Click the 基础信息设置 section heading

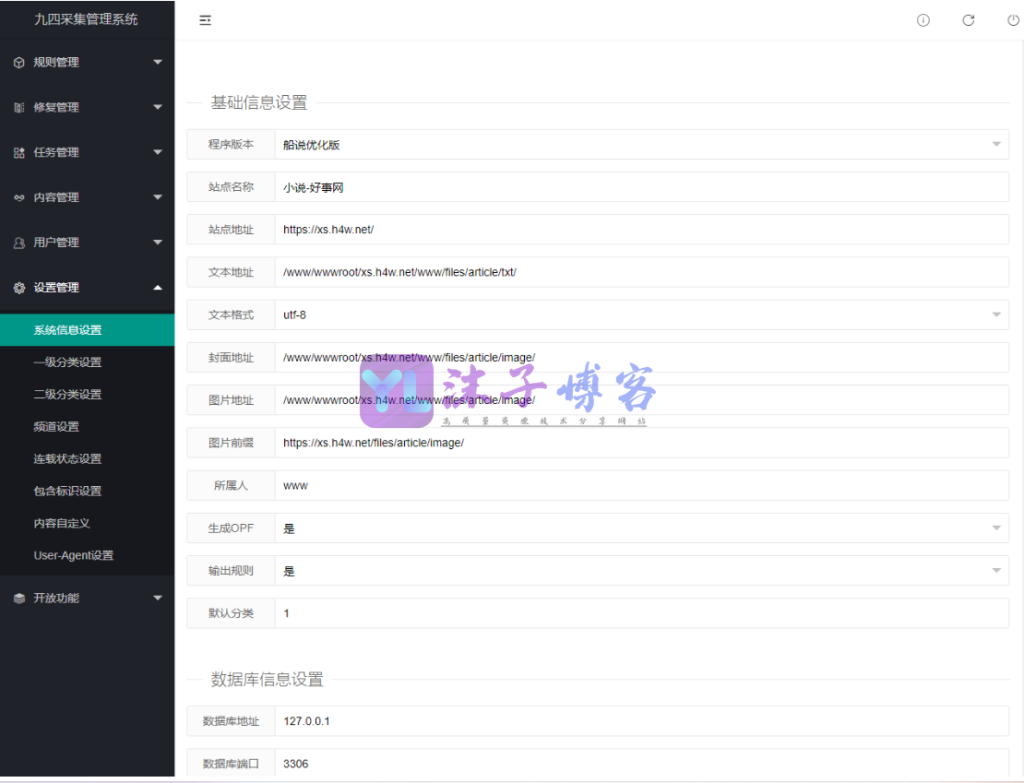[259, 103]
